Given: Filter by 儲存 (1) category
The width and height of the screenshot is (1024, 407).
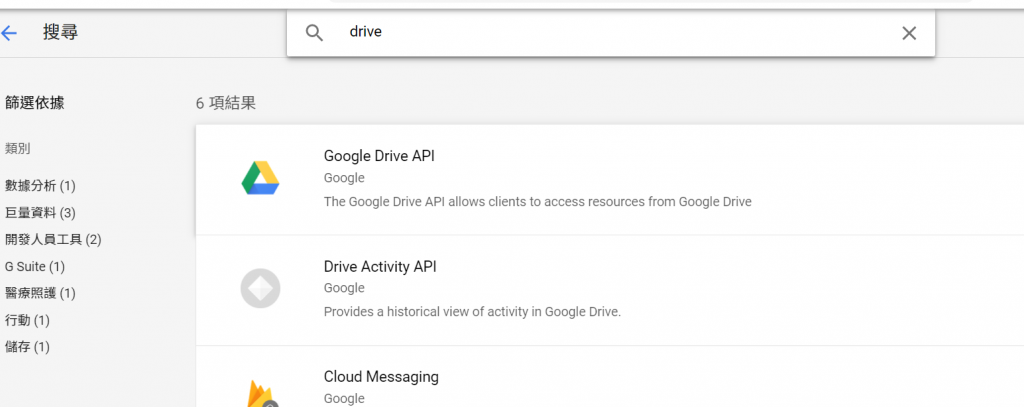Looking at the screenshot, I should pos(27,347).
